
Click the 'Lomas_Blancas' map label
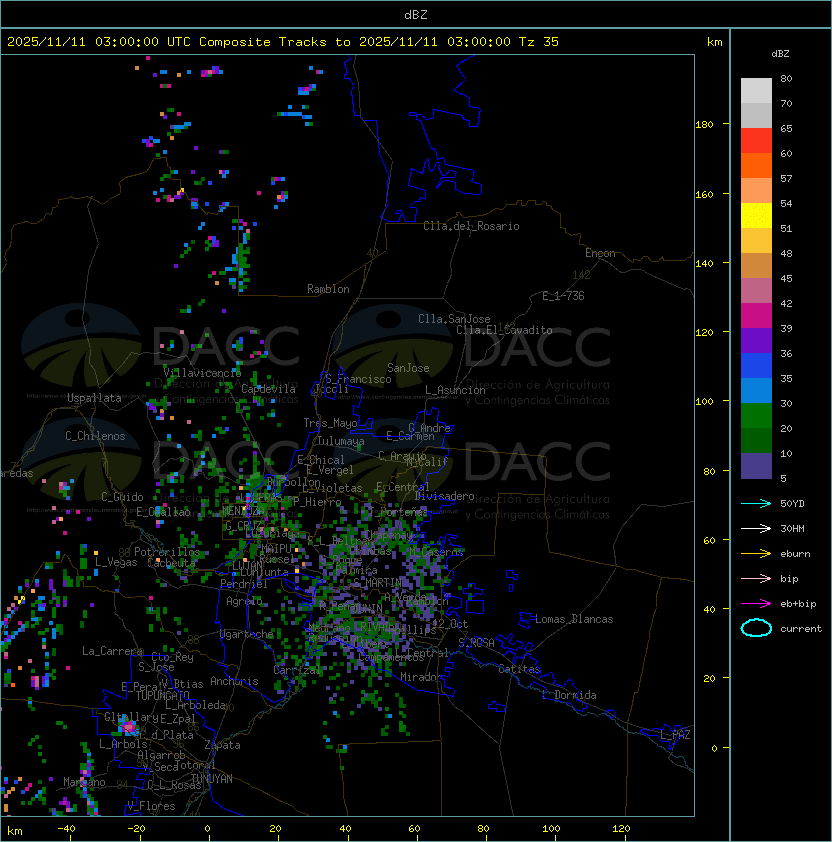click(574, 619)
